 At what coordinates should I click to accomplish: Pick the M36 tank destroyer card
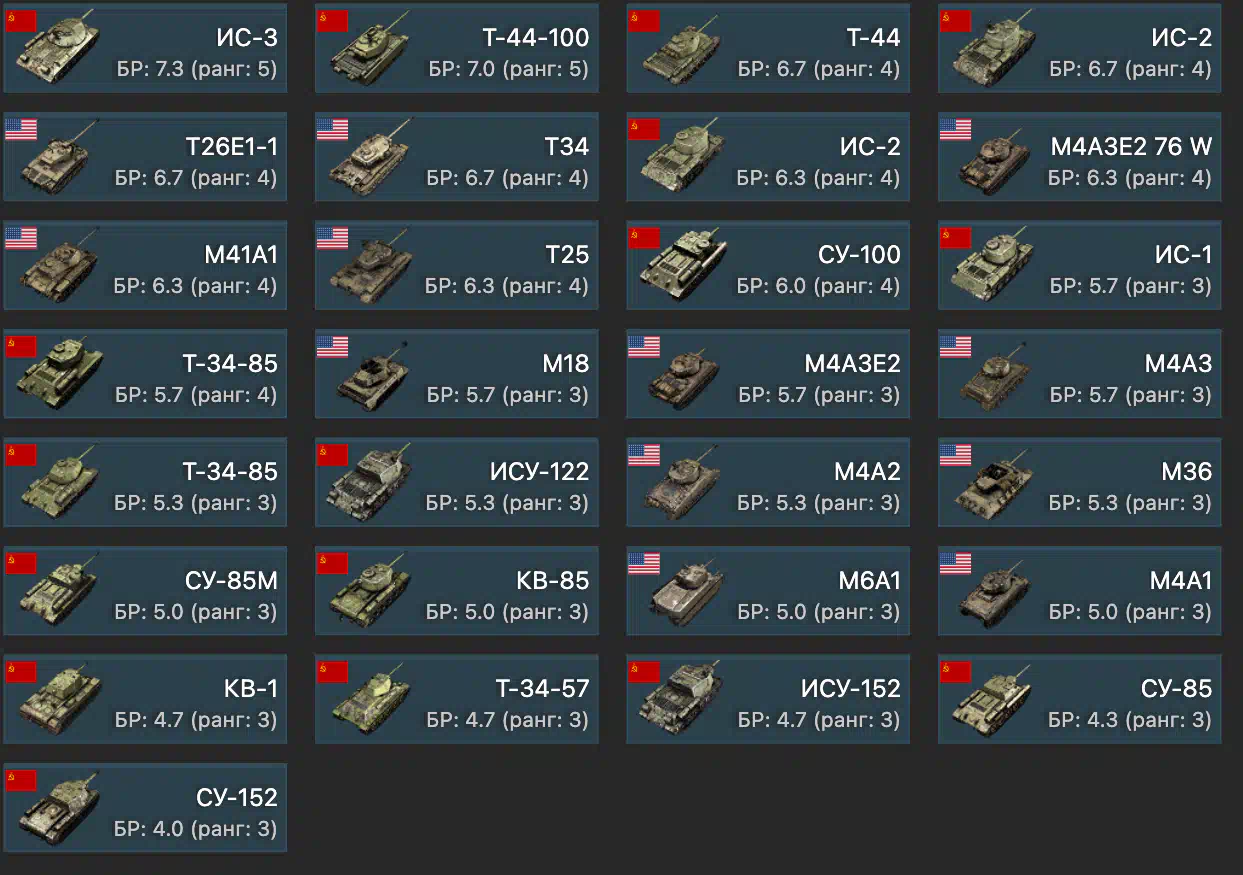pyautogui.click(x=1080, y=482)
